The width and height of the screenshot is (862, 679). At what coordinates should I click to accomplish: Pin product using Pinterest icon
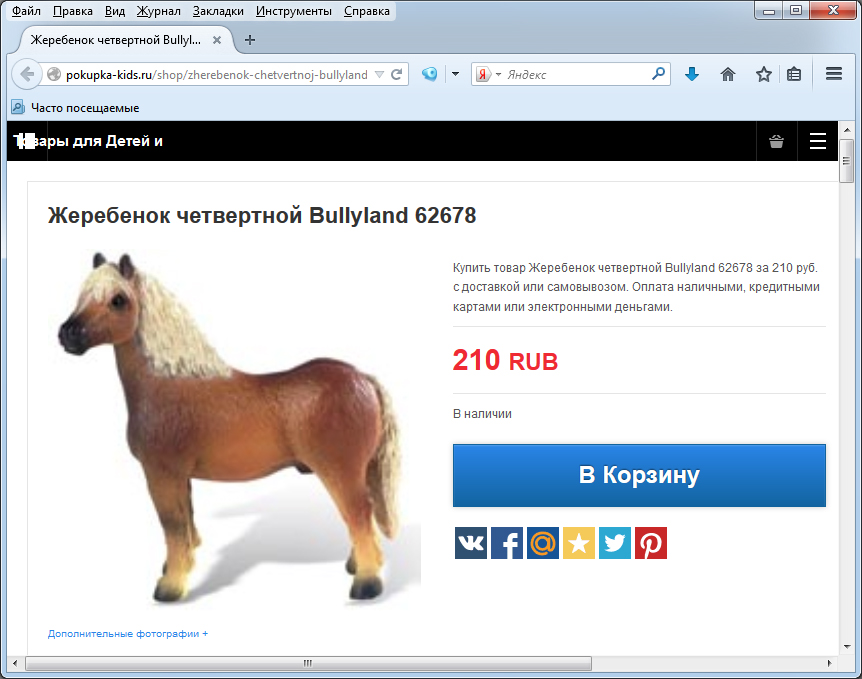pyautogui.click(x=651, y=543)
